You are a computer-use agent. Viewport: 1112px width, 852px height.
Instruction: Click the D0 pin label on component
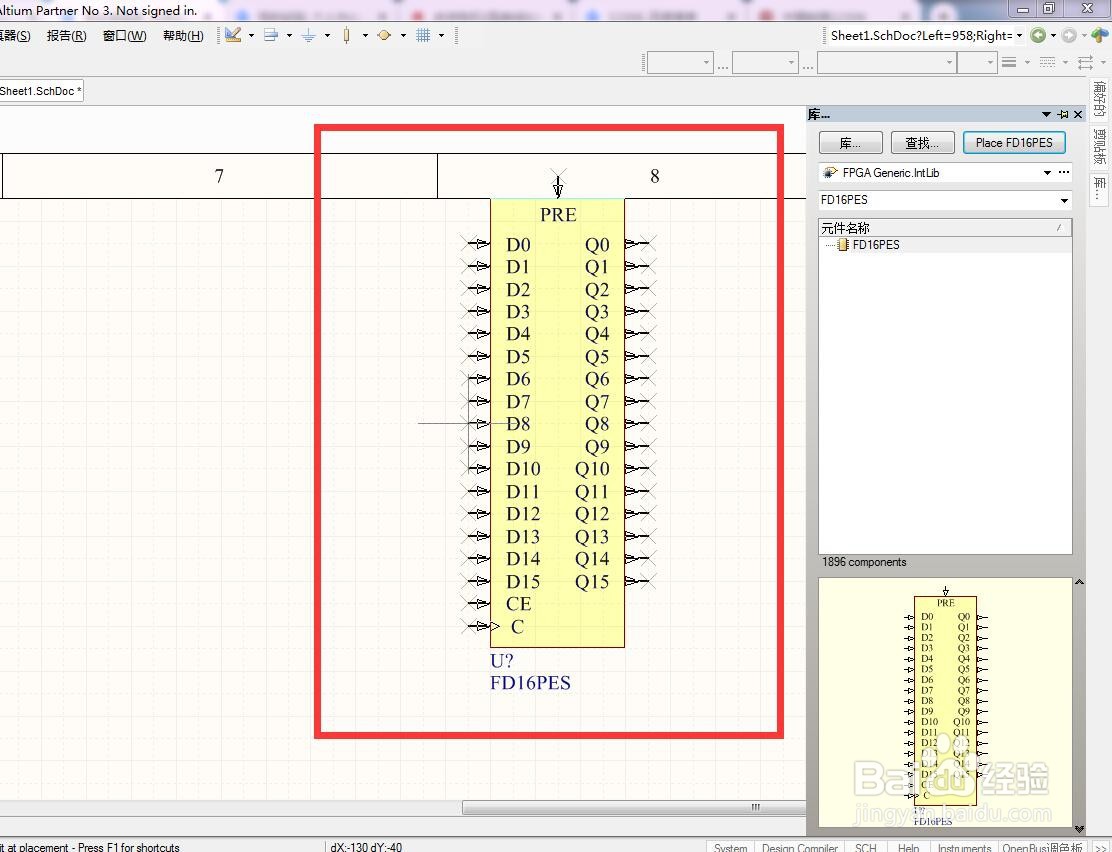coord(518,245)
